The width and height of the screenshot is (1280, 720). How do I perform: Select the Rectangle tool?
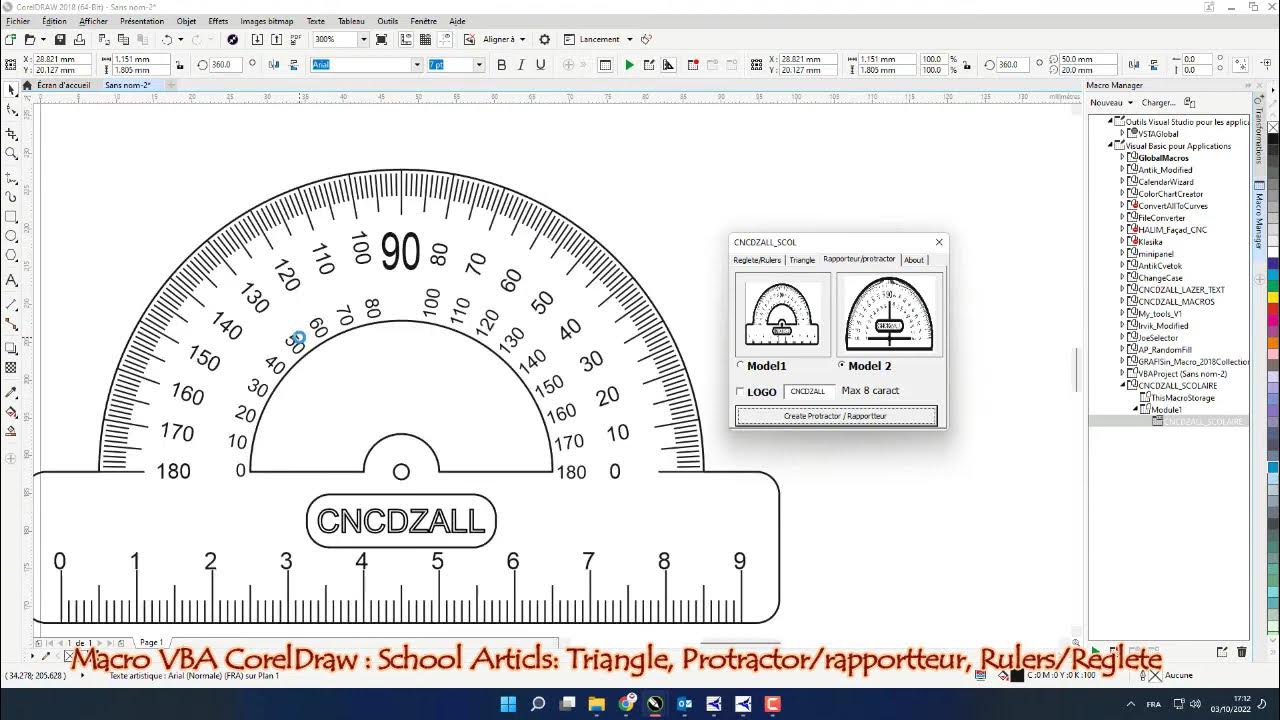[11, 217]
